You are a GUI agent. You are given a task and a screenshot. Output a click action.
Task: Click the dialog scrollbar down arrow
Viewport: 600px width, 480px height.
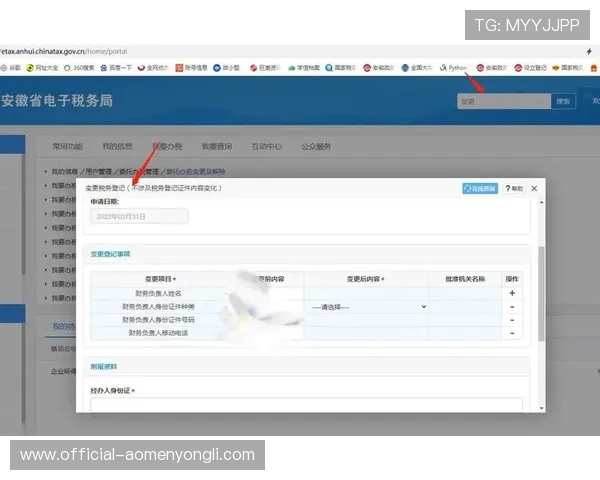541,408
